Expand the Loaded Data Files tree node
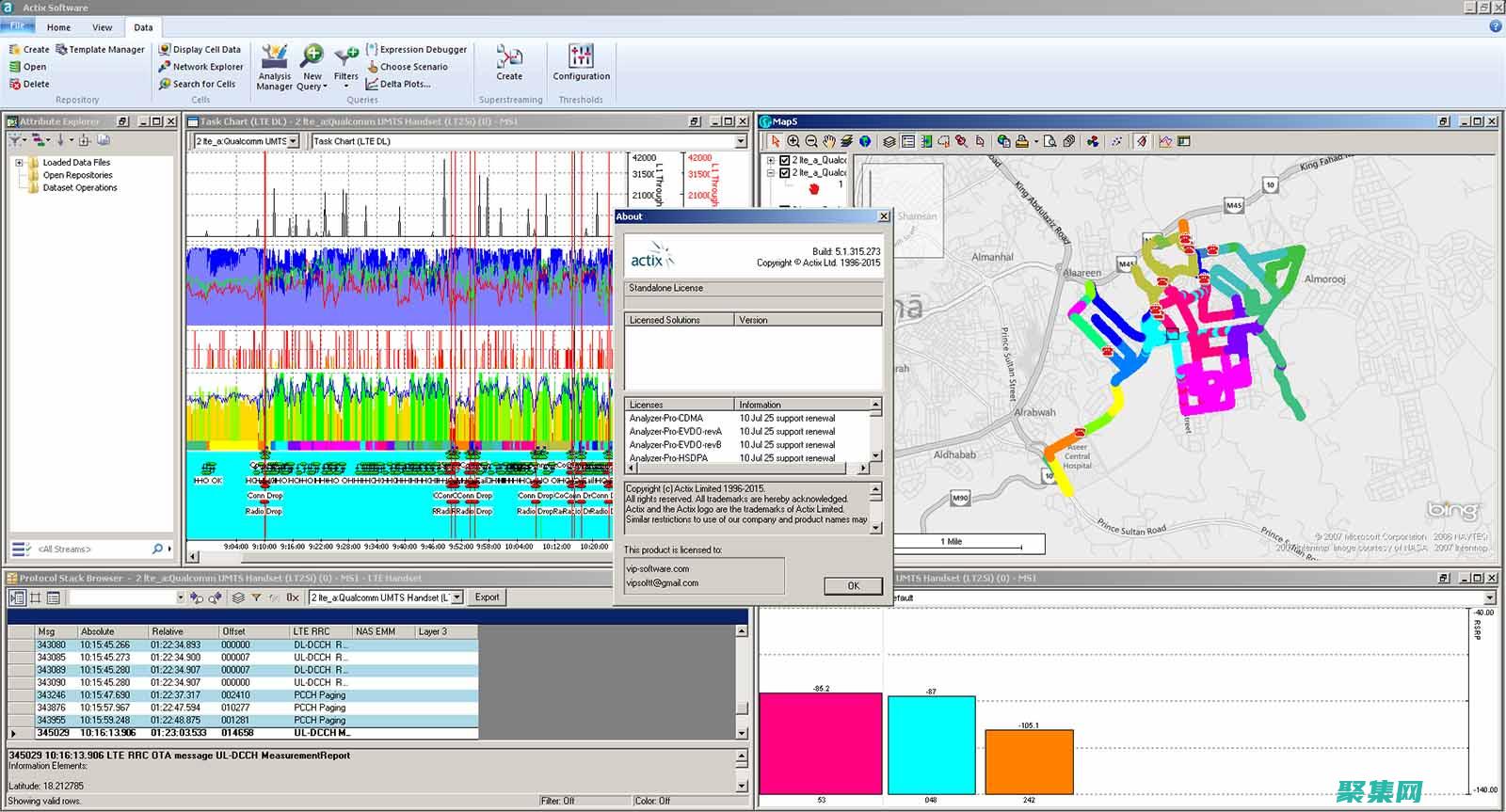This screenshot has width=1506, height=812. point(19,163)
